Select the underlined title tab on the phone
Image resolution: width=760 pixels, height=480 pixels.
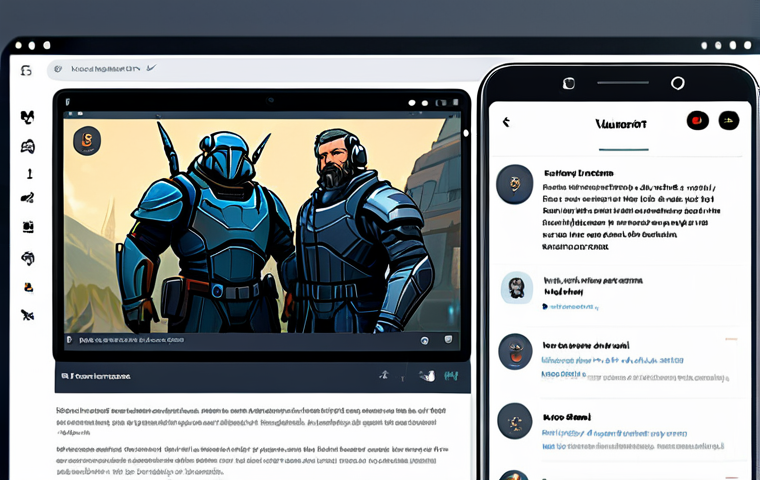(x=620, y=124)
